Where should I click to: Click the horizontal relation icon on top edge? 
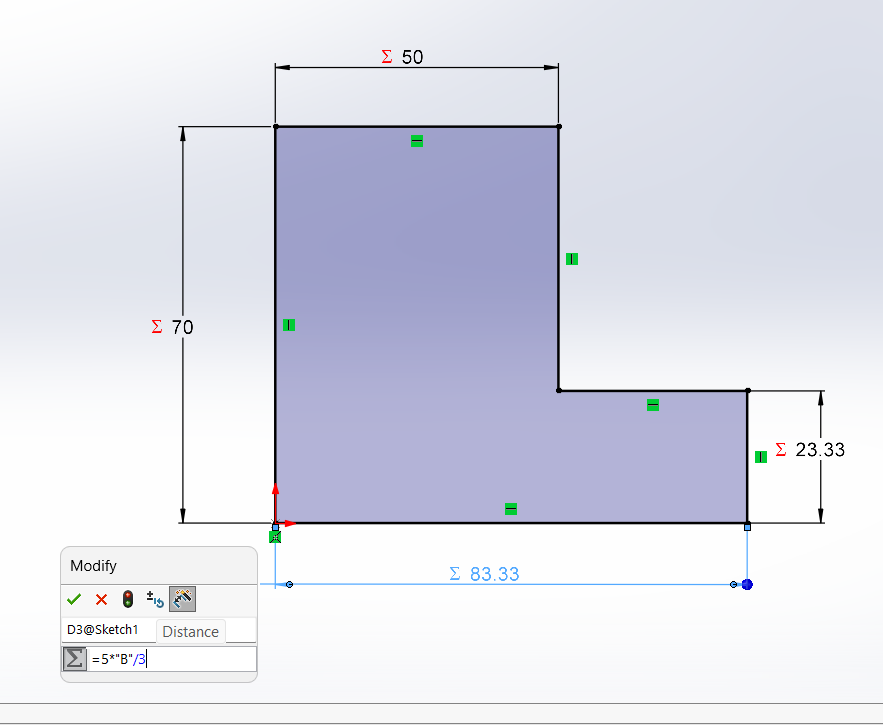(x=417, y=141)
